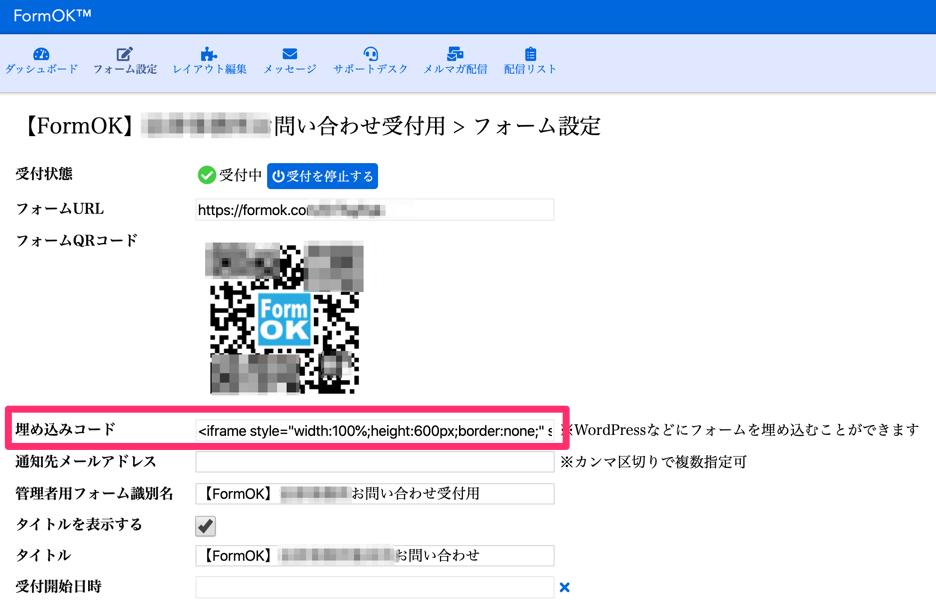
Task: Click the レイアウト編集 menu label
Action: (x=209, y=69)
